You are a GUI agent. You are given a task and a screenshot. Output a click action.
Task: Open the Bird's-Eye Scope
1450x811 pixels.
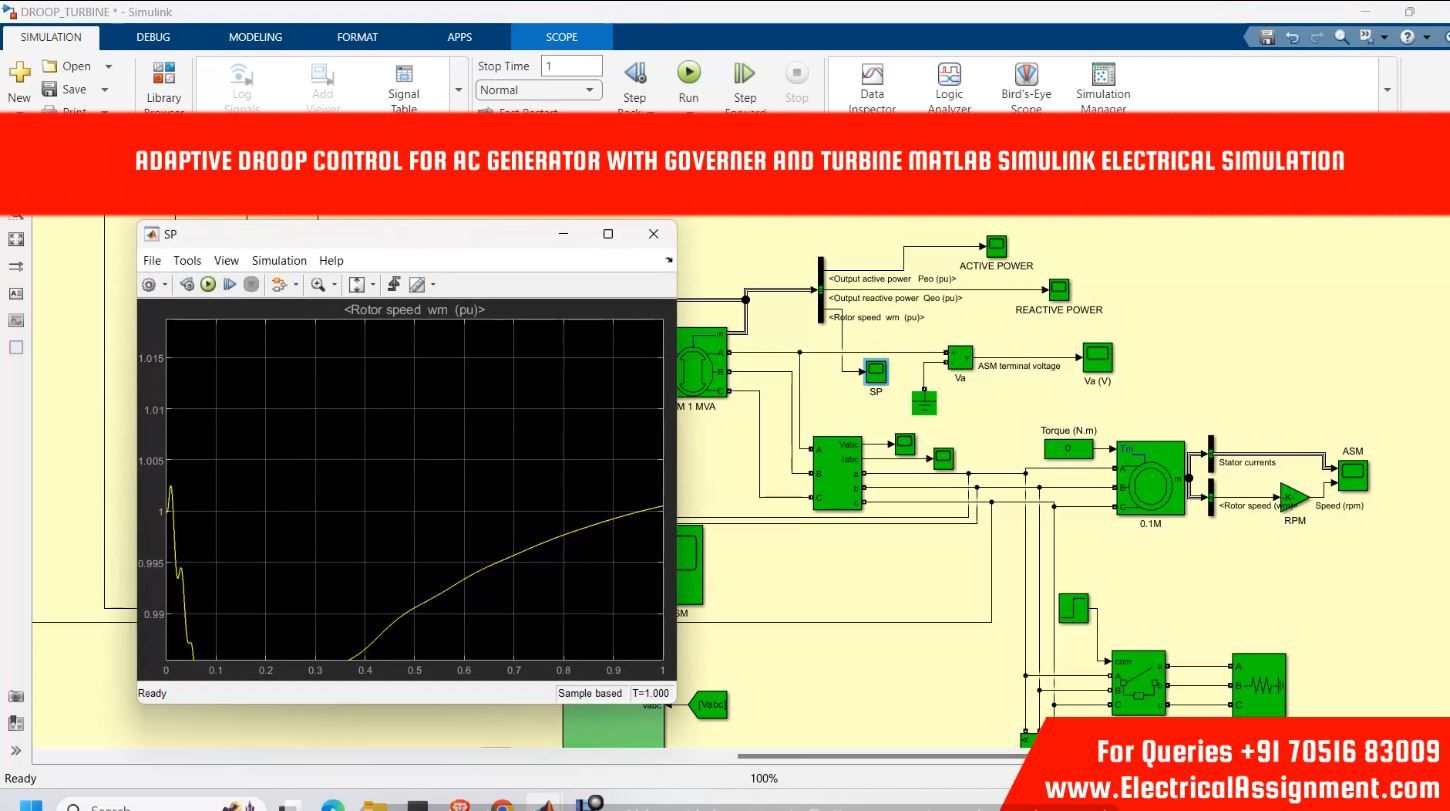[1026, 76]
